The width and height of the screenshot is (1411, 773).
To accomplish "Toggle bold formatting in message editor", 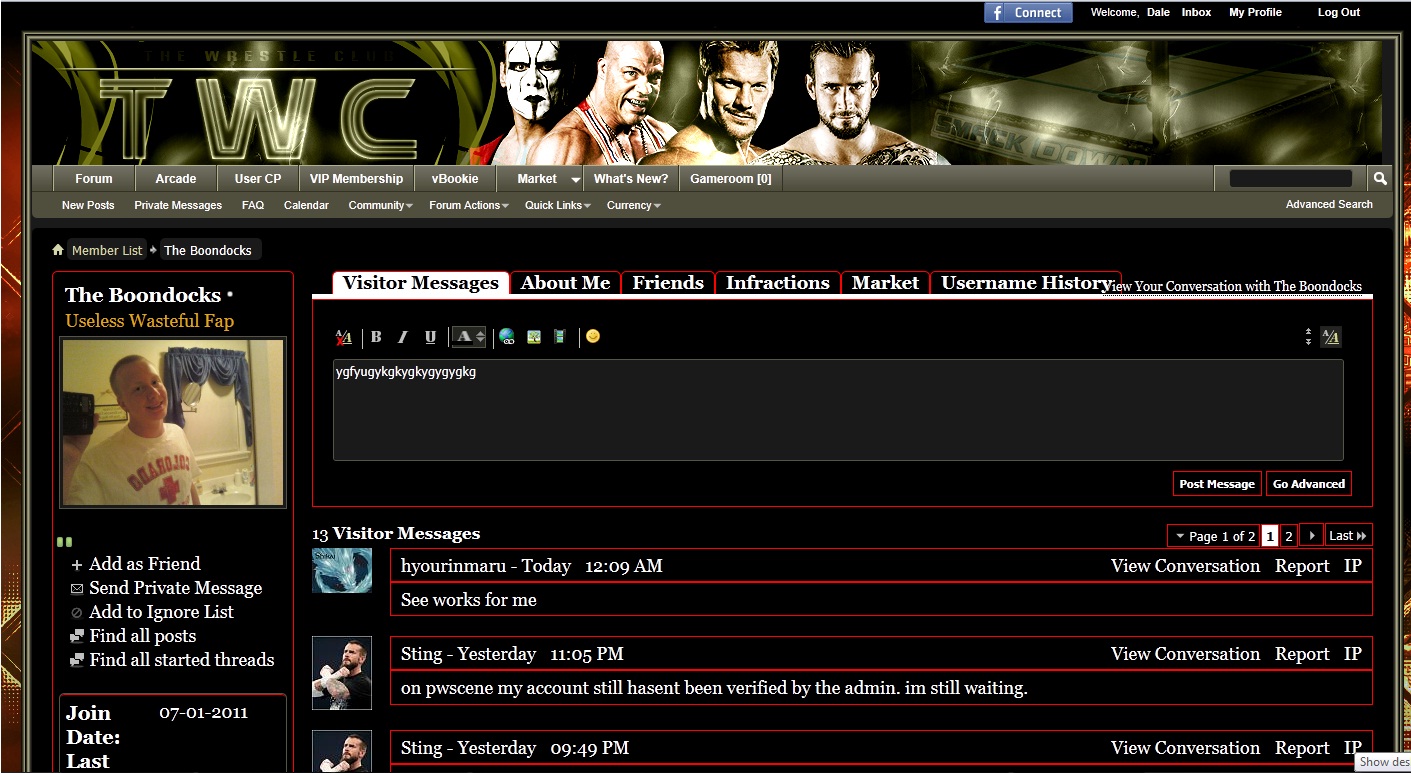I will click(376, 337).
